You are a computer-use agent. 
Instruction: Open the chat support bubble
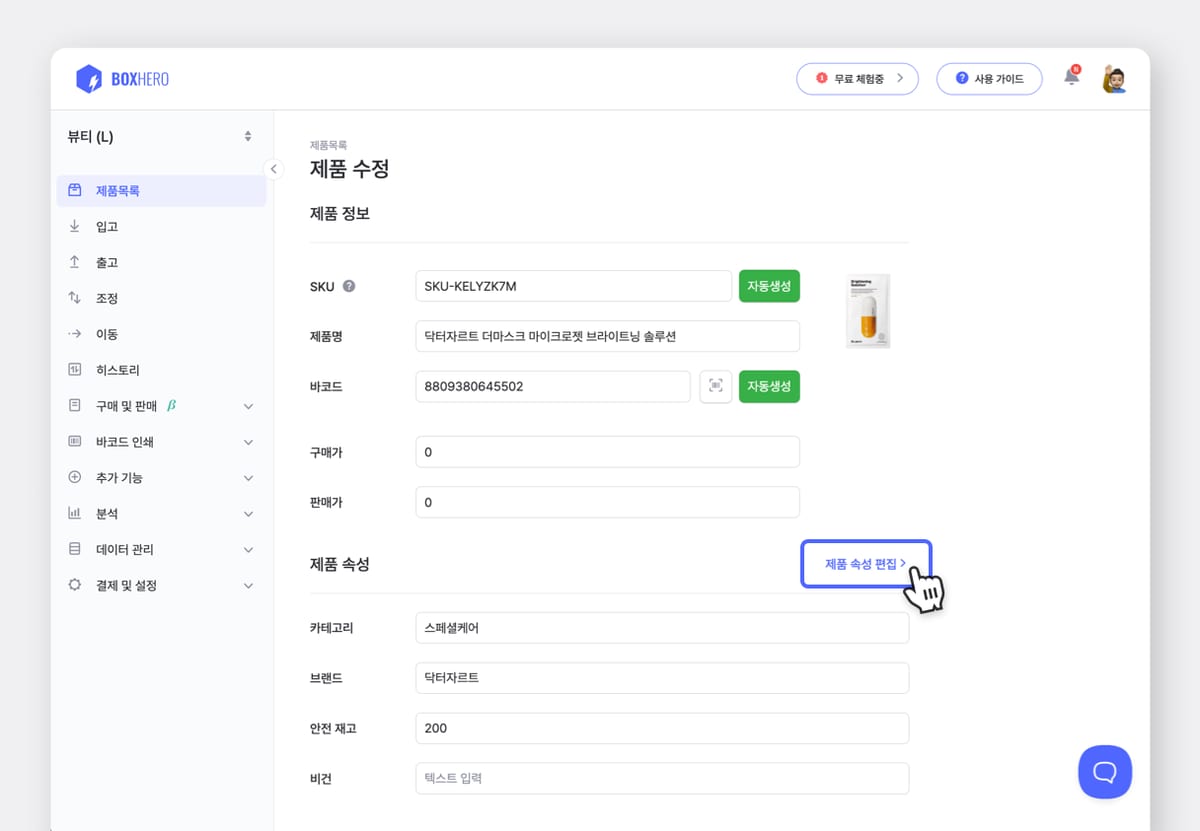tap(1105, 772)
